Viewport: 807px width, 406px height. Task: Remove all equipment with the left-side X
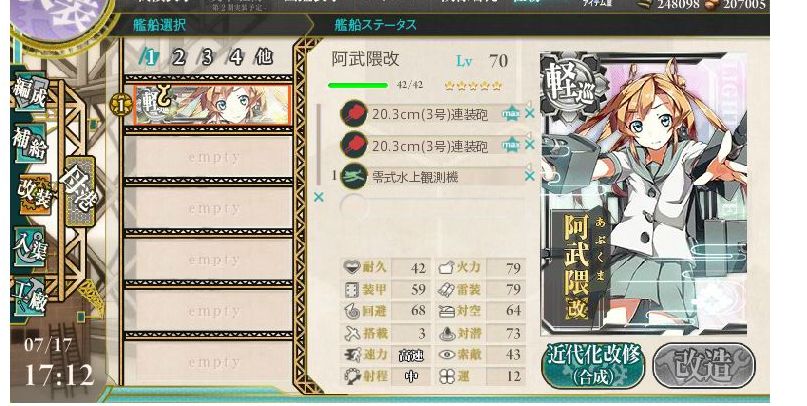click(x=319, y=197)
